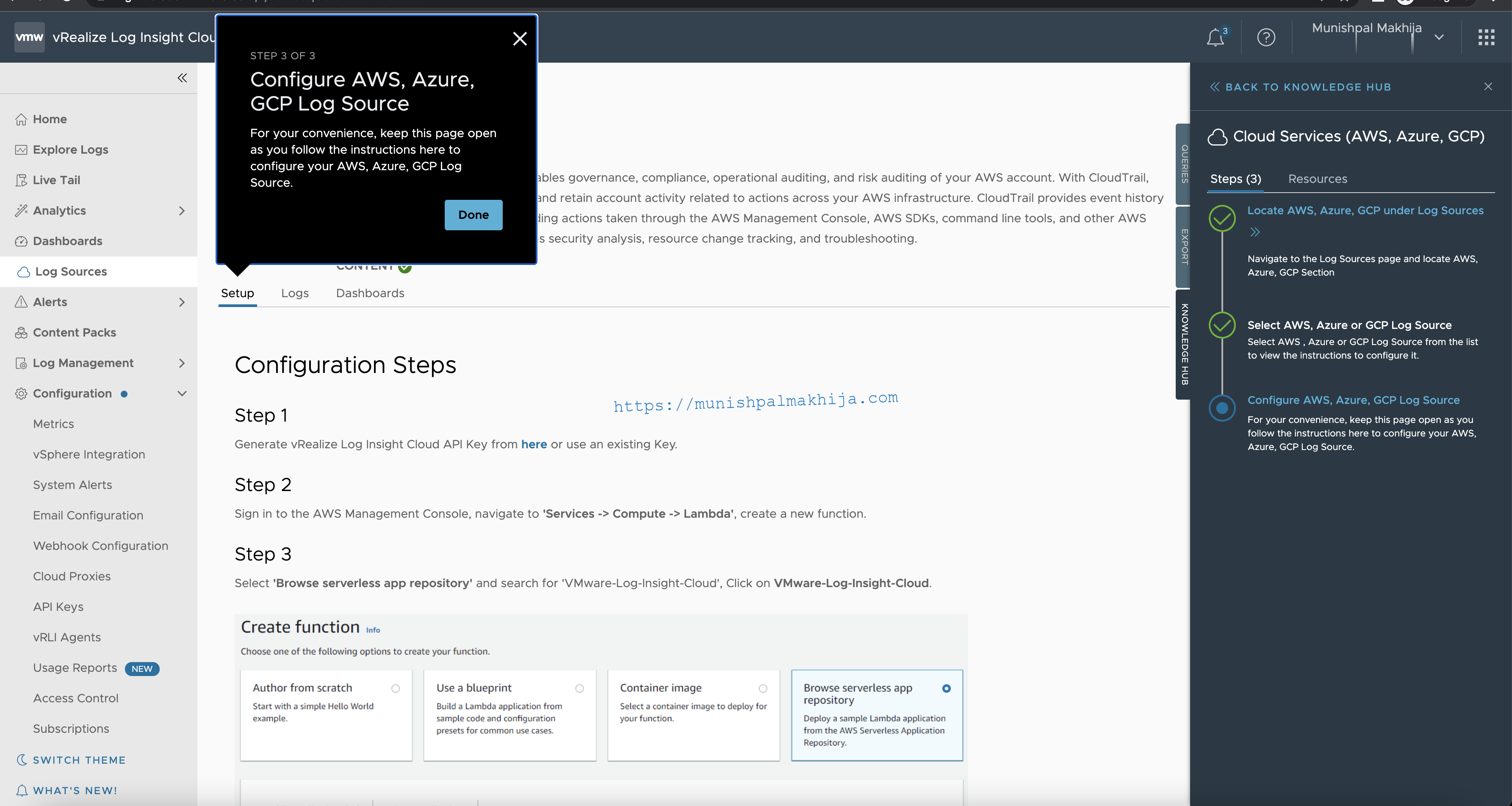Open API Keys page

[x=58, y=607]
